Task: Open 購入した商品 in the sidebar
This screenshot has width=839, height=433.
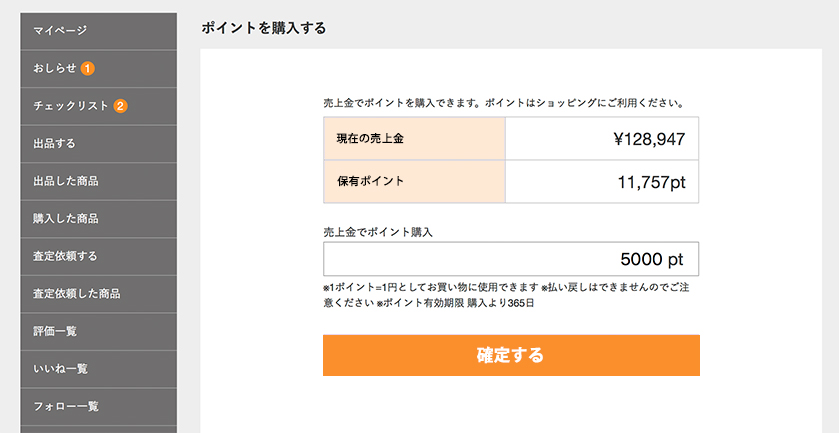Action: 65,218
